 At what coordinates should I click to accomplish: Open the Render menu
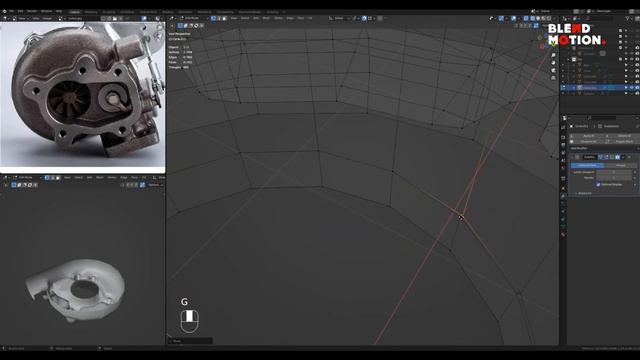(x=32, y=11)
